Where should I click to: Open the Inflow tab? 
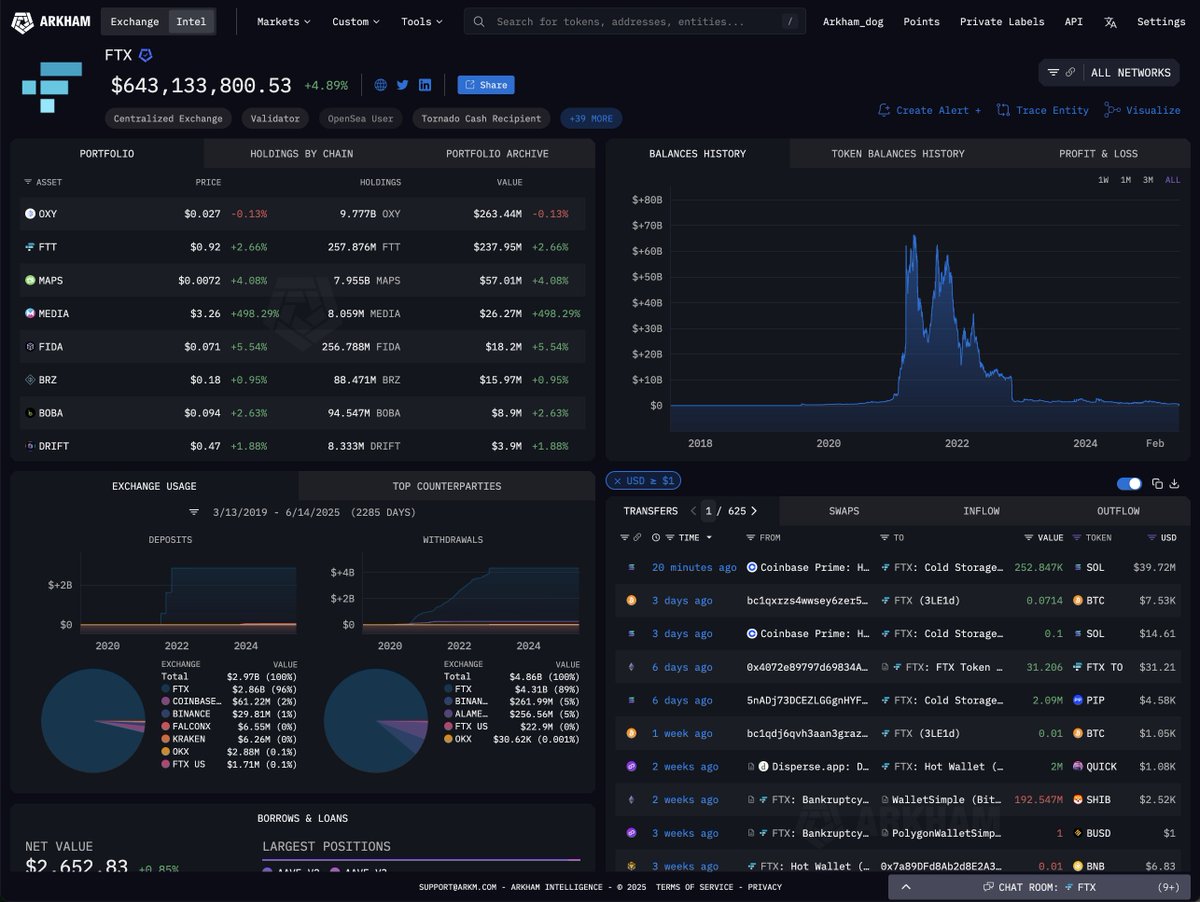pos(981,511)
